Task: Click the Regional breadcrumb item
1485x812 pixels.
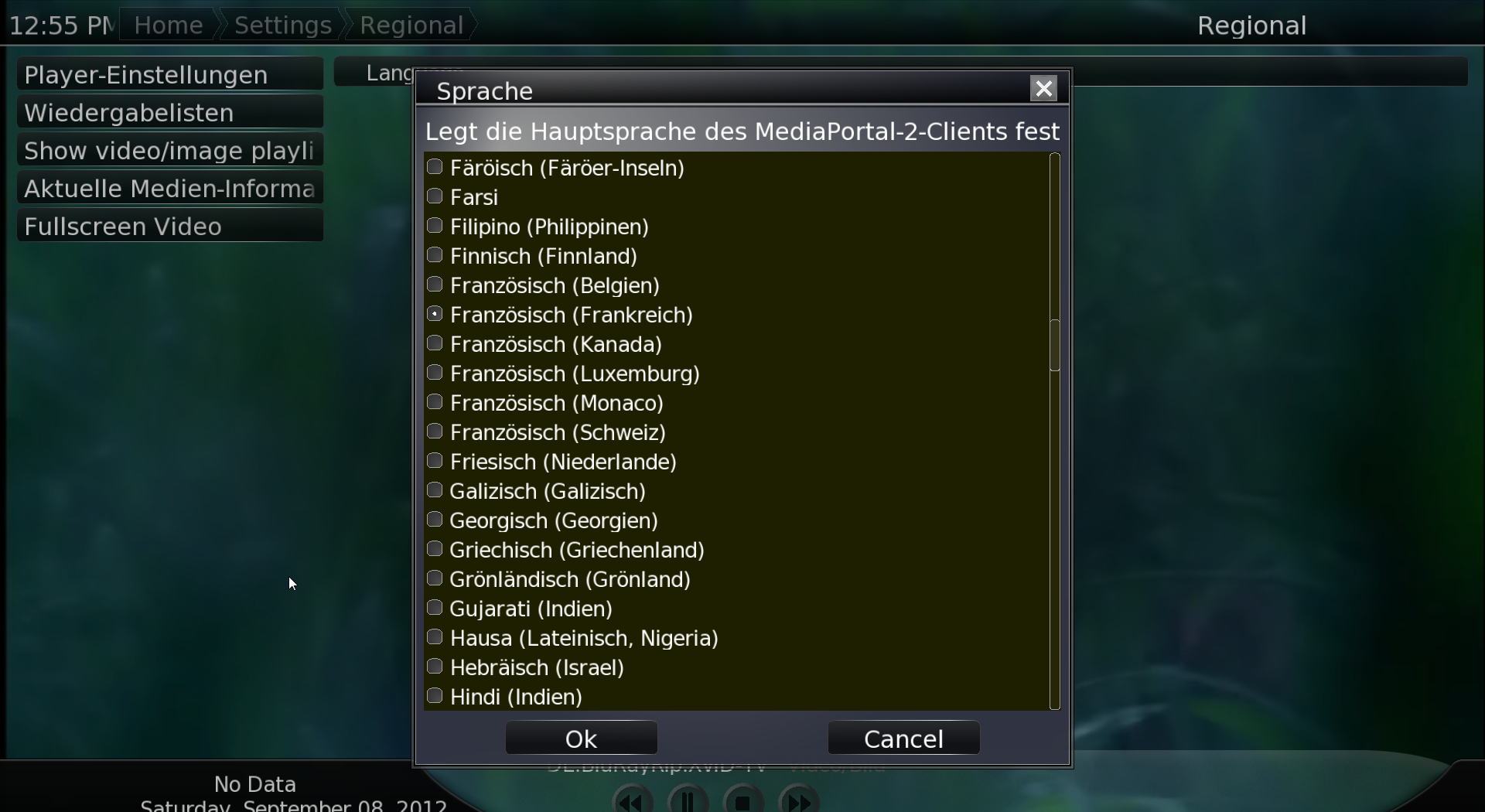Action: pos(411,26)
